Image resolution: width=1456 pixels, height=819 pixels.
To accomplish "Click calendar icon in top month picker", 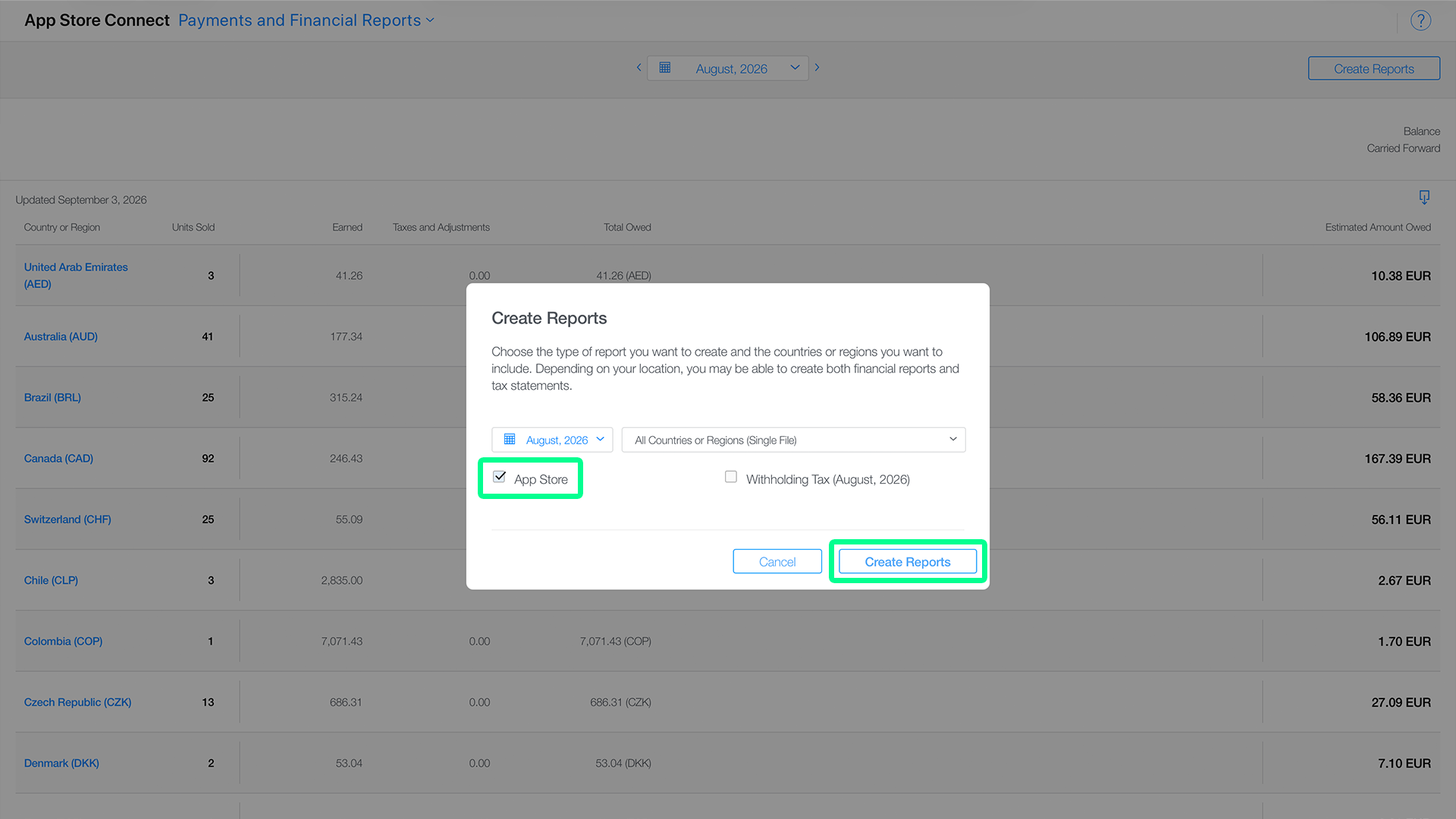I will coord(665,67).
